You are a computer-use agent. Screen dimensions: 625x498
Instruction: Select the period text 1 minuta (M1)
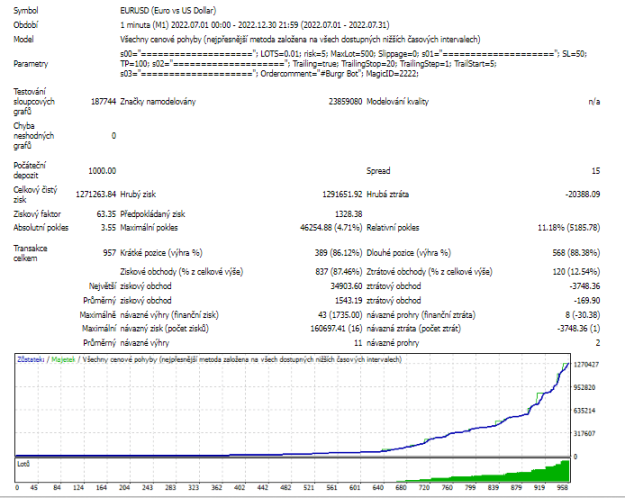(x=144, y=25)
